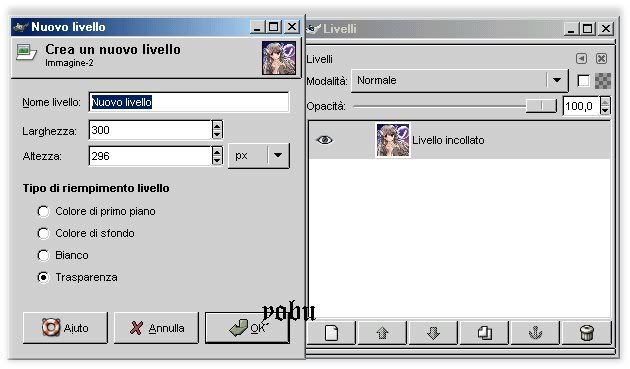This screenshot has width=630, height=369.
Task: Lower layer with down arrow button
Action: pos(433,333)
